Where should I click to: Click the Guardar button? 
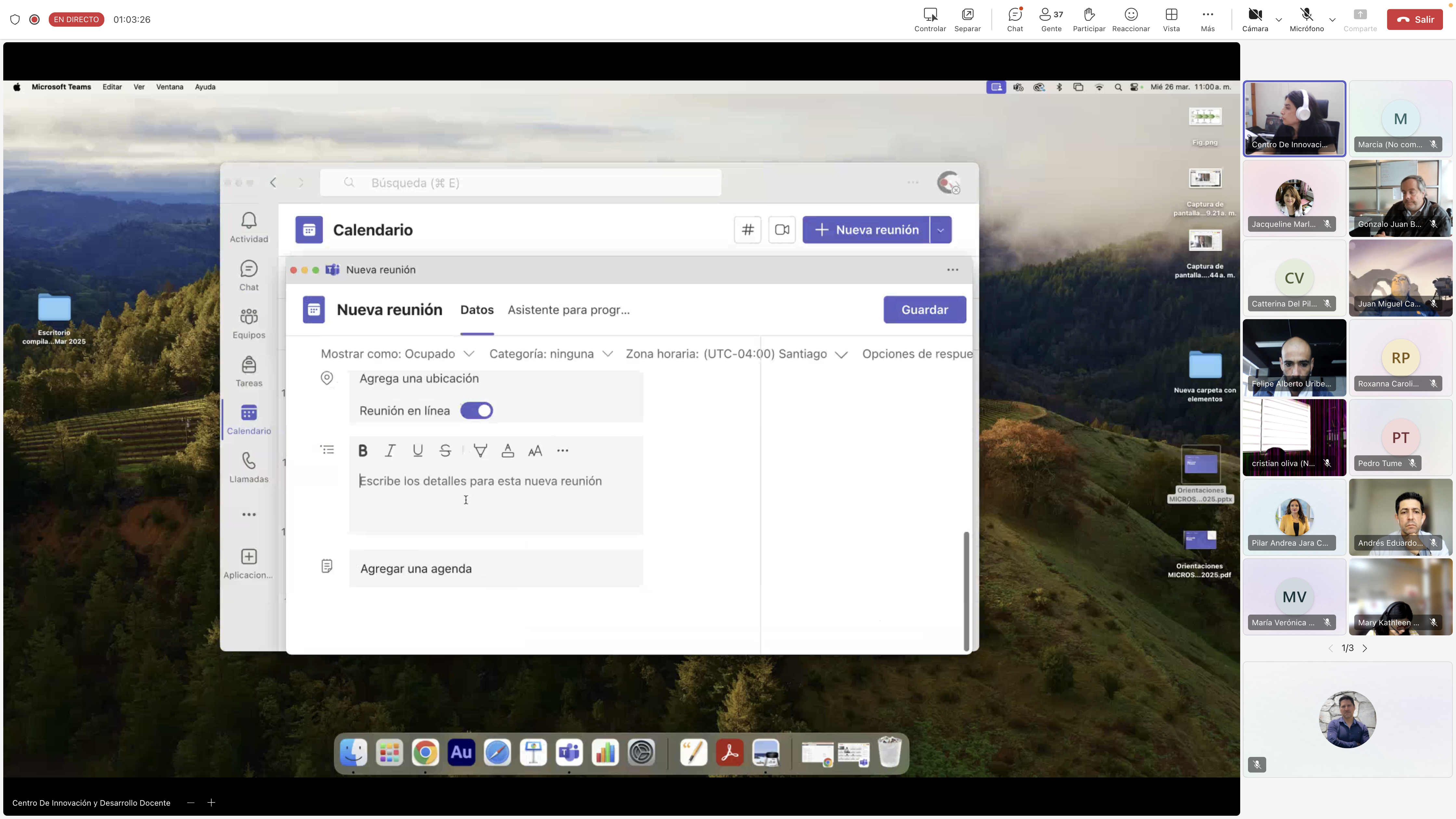click(925, 310)
